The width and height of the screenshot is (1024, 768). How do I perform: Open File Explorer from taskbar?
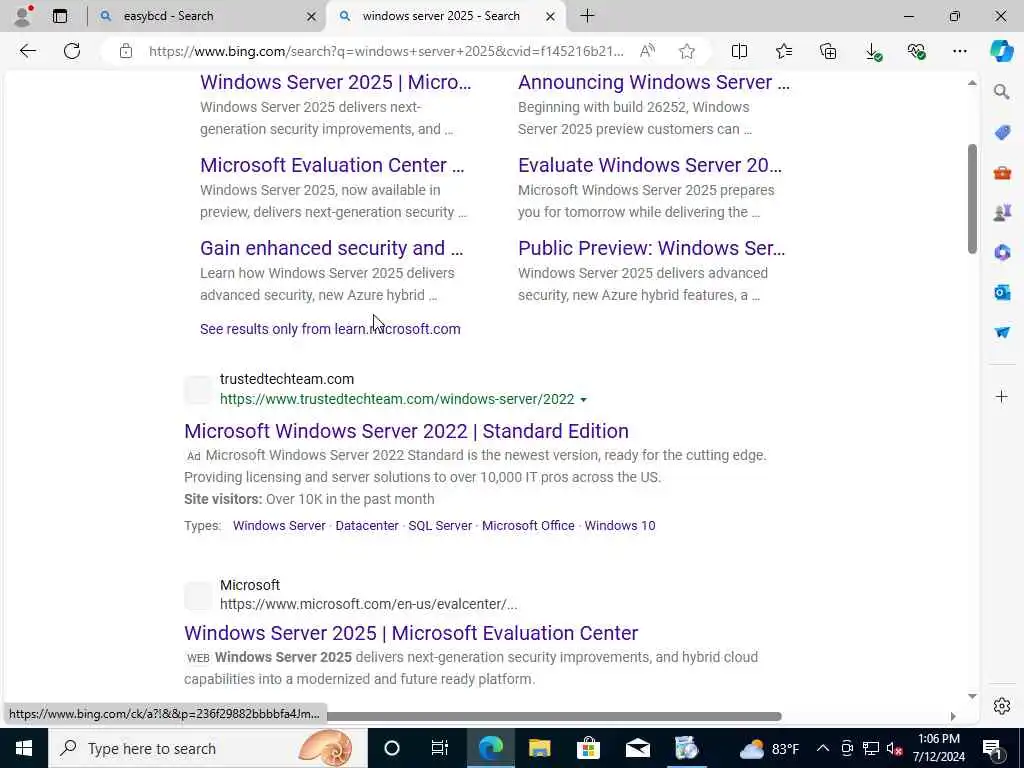pos(539,748)
